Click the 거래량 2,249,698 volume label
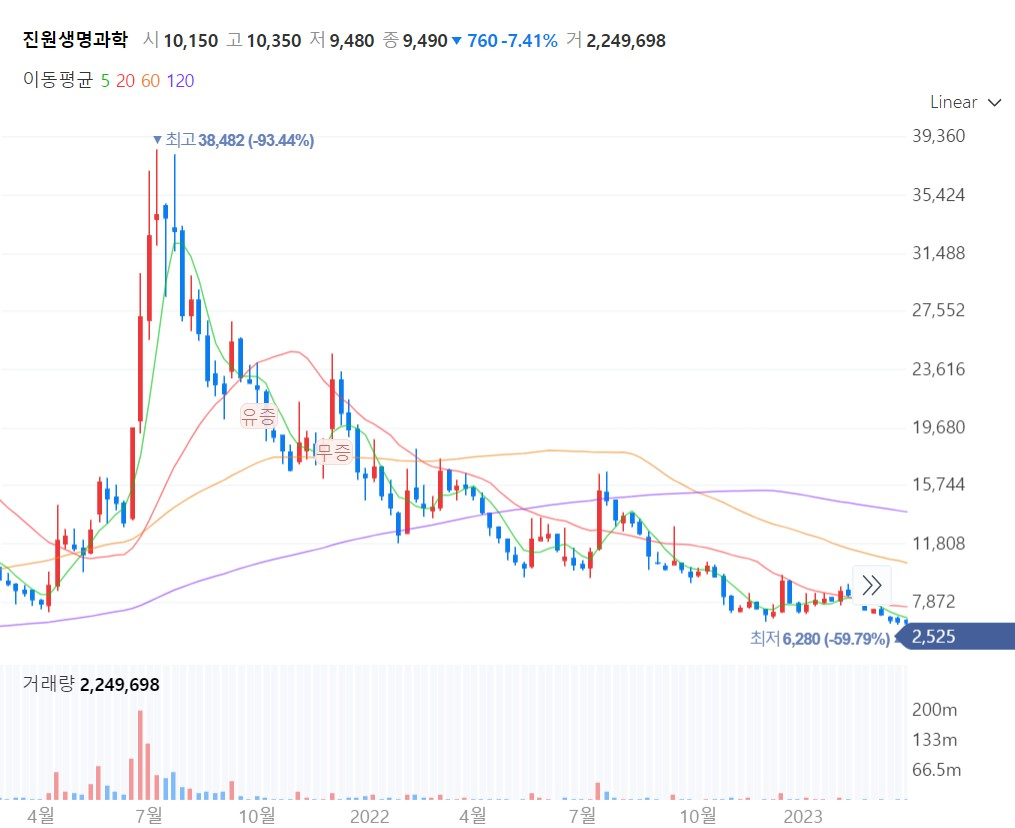This screenshot has width=1015, height=828. click(91, 684)
